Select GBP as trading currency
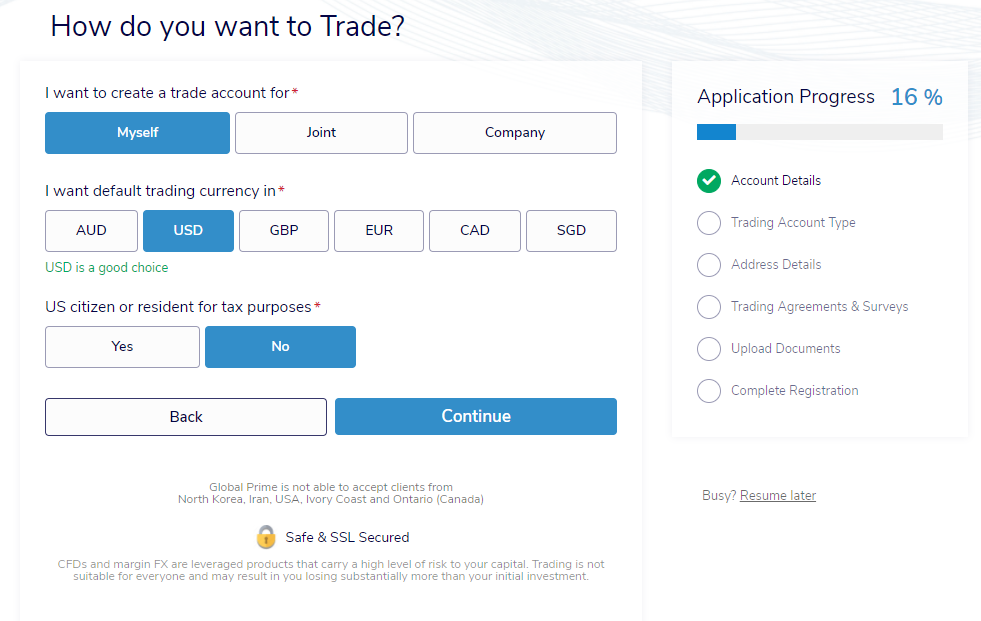The width and height of the screenshot is (981, 621). (284, 231)
